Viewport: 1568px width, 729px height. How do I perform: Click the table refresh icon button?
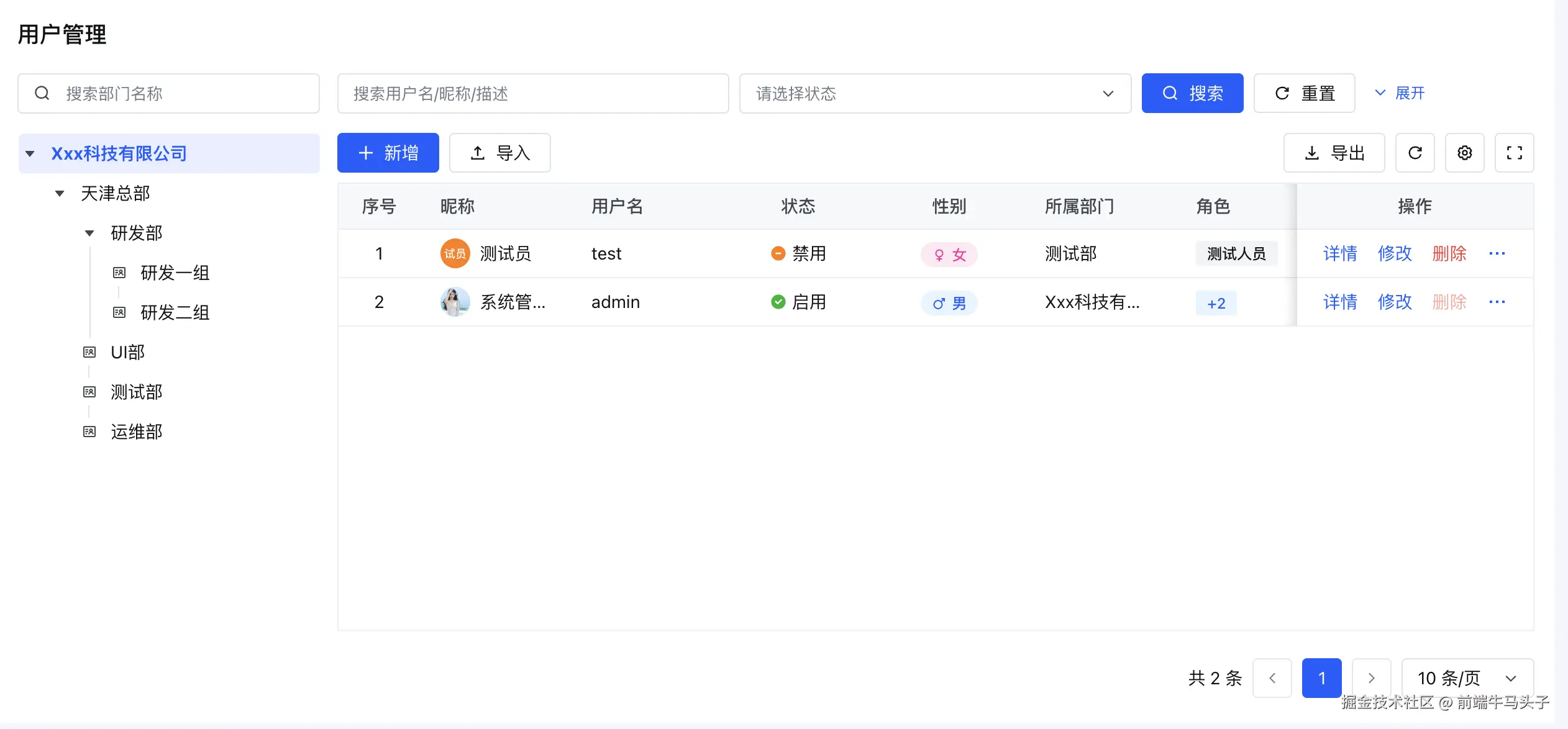tap(1415, 153)
